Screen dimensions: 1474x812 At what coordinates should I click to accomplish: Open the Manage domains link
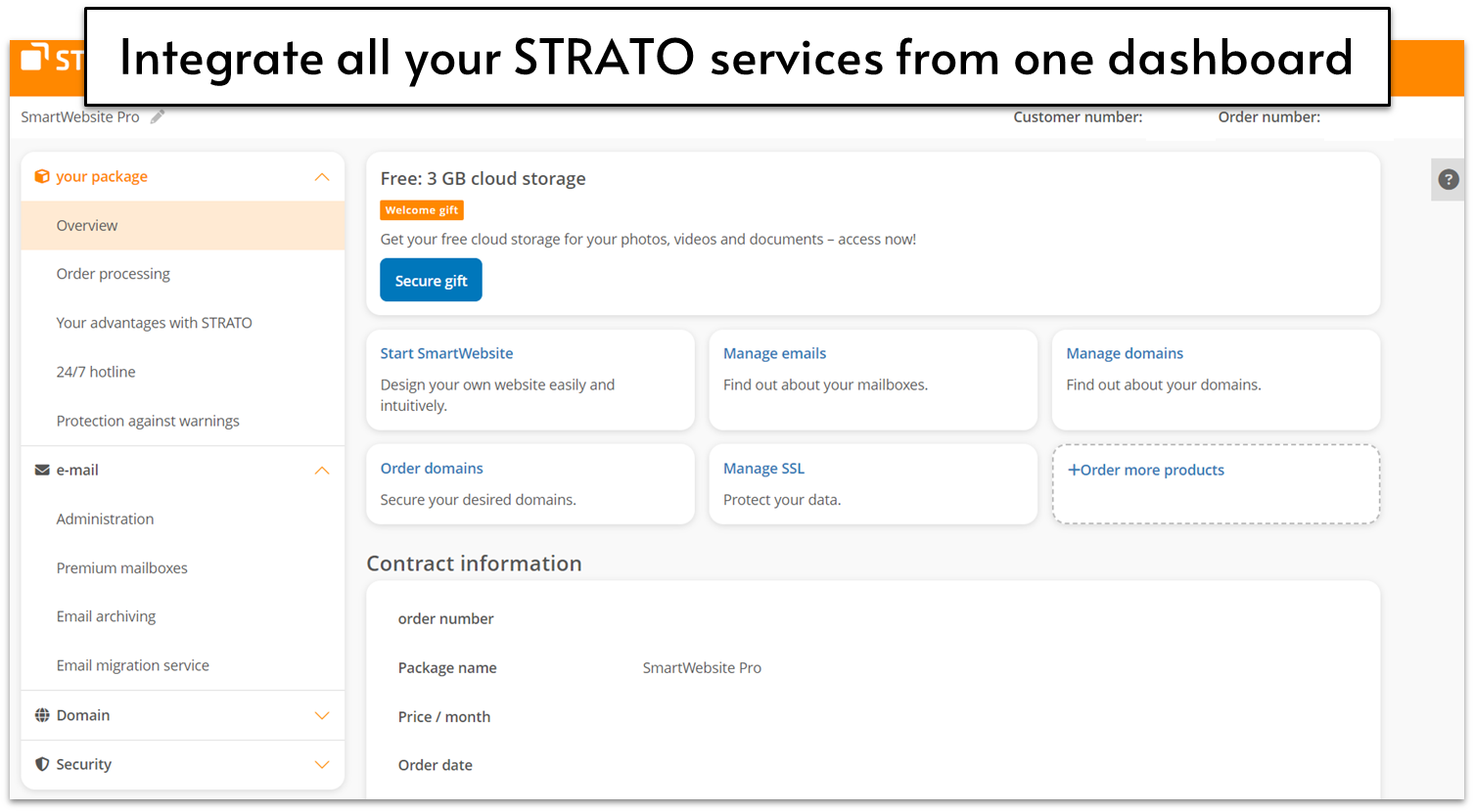pos(1125,353)
